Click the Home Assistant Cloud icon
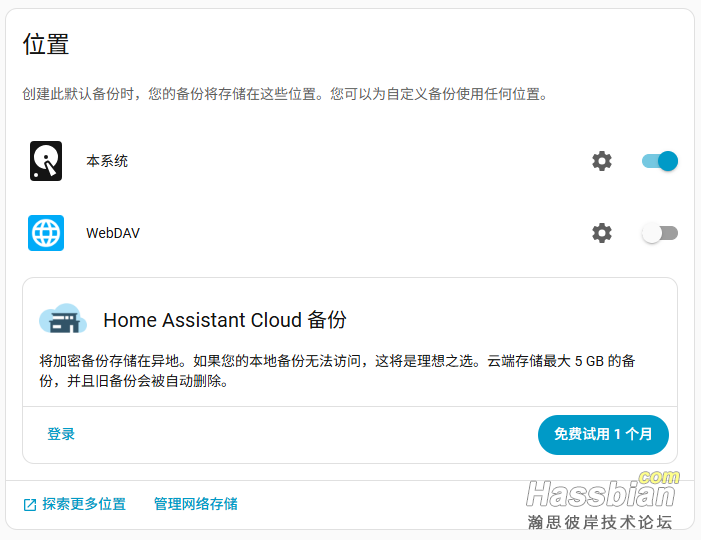The height and width of the screenshot is (540, 701). click(x=62, y=319)
